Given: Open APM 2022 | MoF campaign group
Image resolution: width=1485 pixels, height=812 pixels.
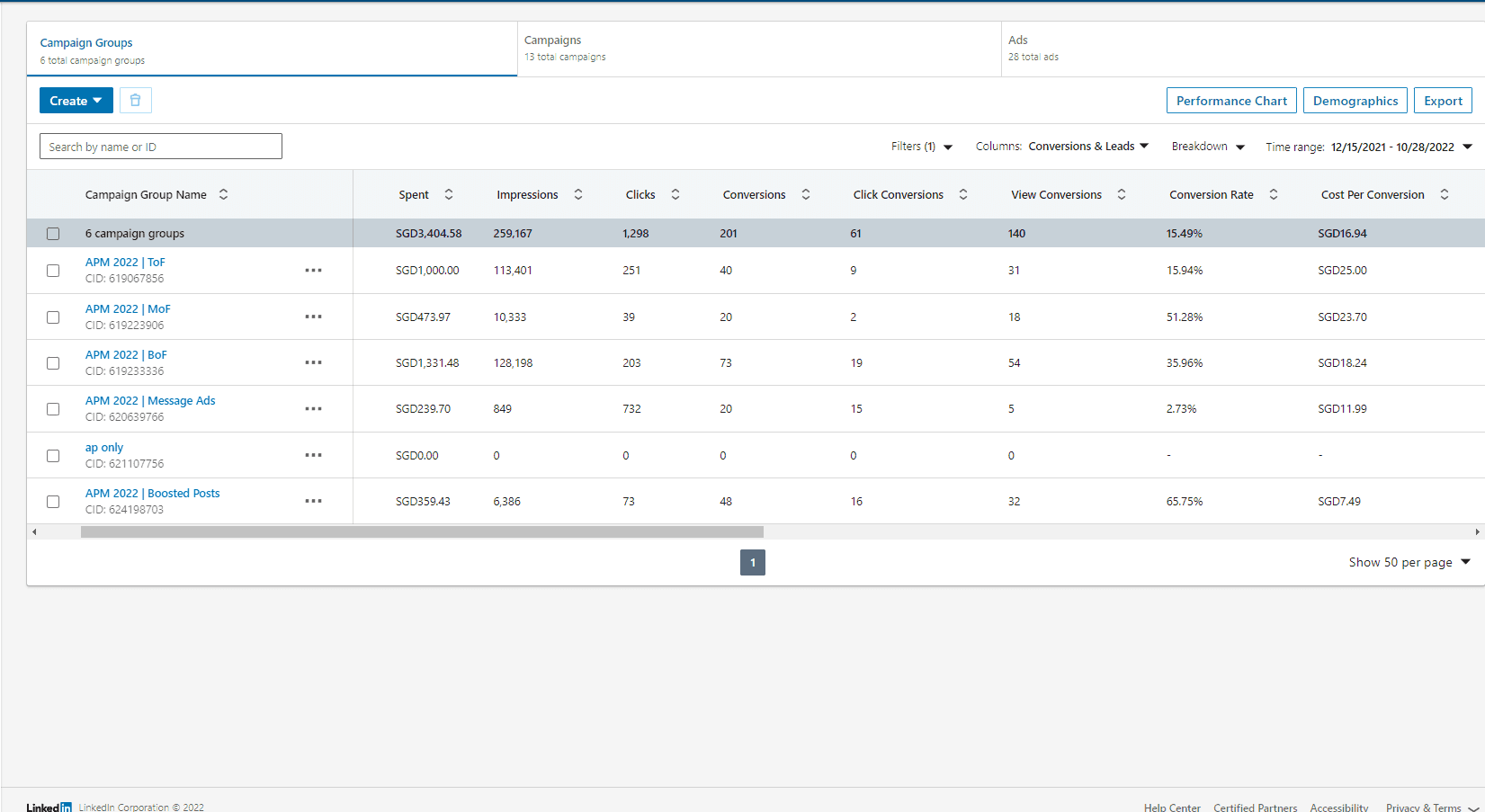Looking at the screenshot, I should pos(128,309).
